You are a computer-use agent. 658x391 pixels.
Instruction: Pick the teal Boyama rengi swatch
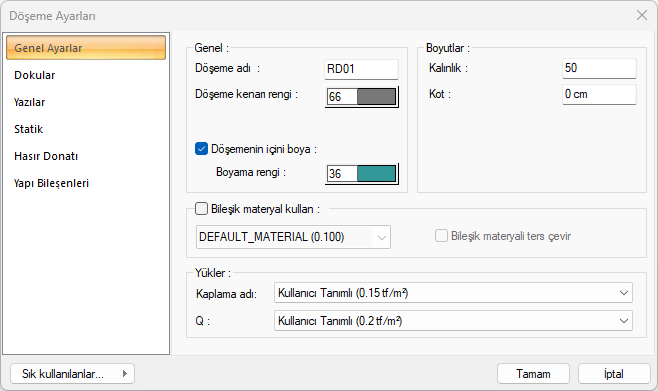376,173
